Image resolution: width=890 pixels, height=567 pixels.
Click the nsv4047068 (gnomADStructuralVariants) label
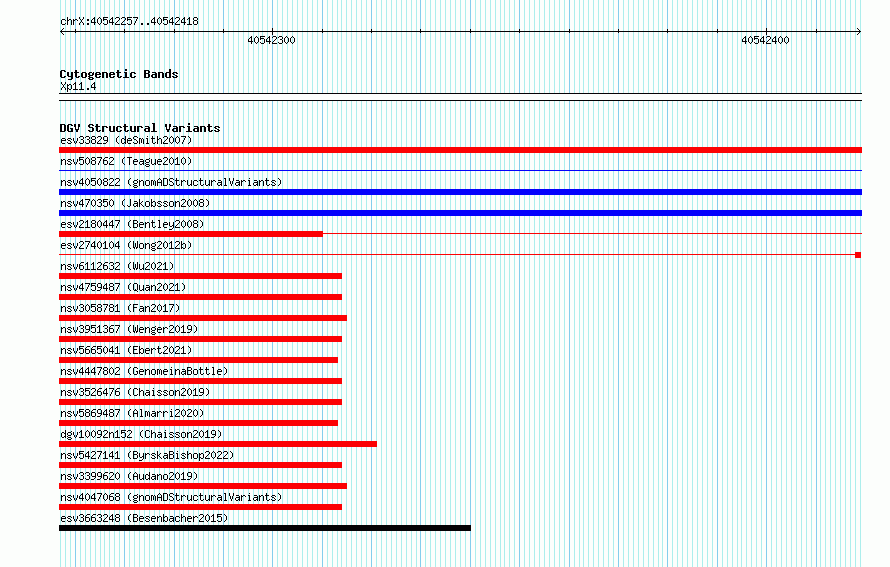coord(171,497)
